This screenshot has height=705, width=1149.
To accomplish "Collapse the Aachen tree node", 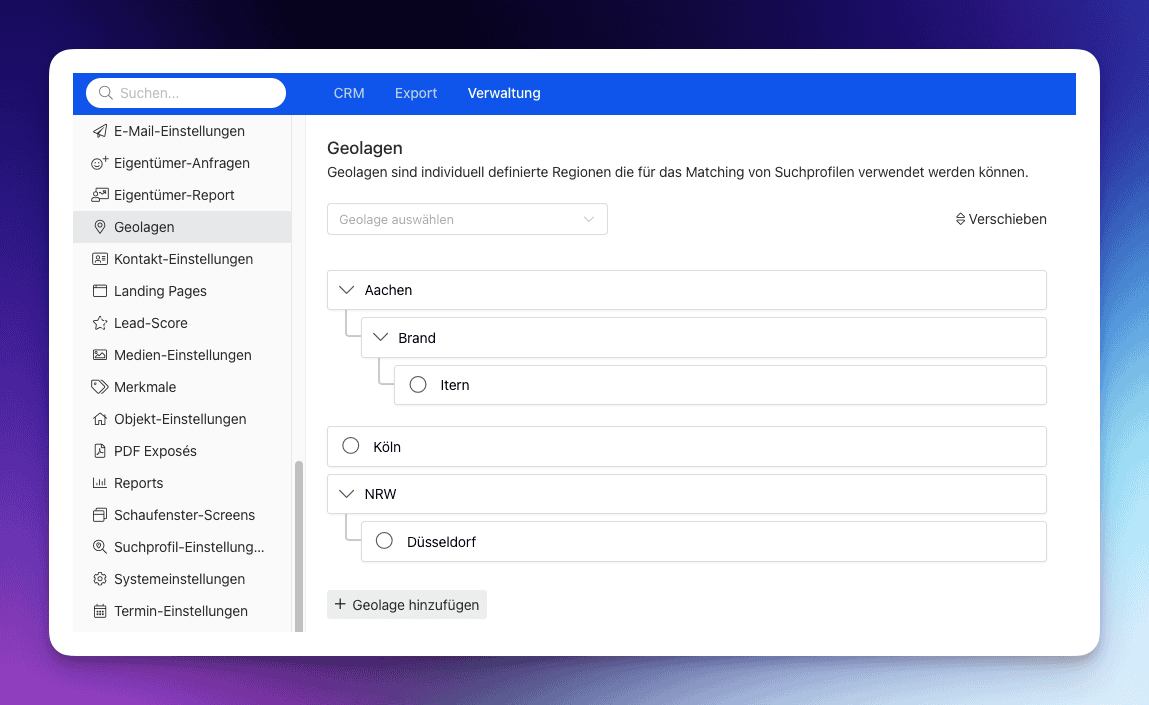I will (x=347, y=290).
